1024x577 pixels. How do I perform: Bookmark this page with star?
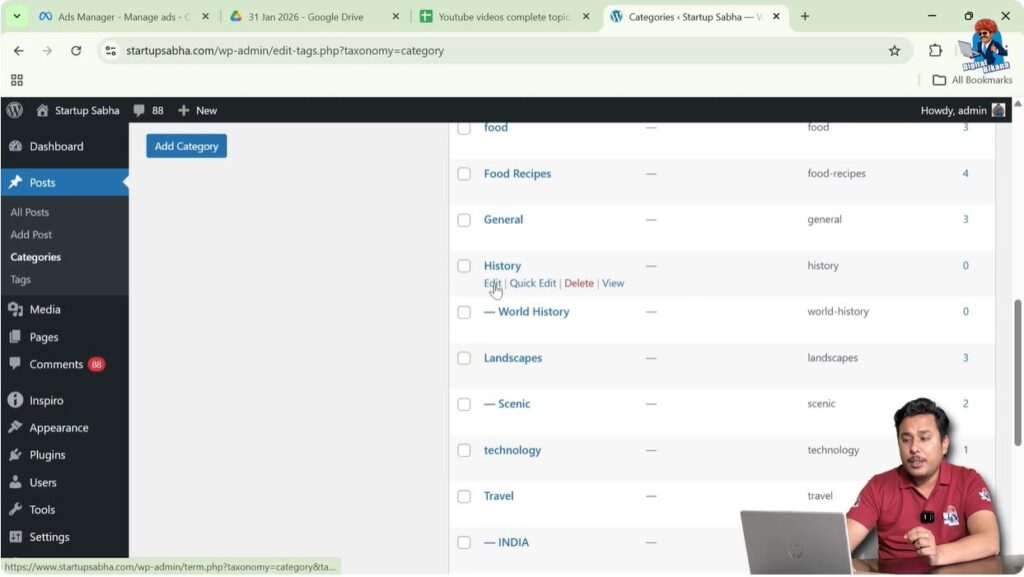[x=894, y=50]
